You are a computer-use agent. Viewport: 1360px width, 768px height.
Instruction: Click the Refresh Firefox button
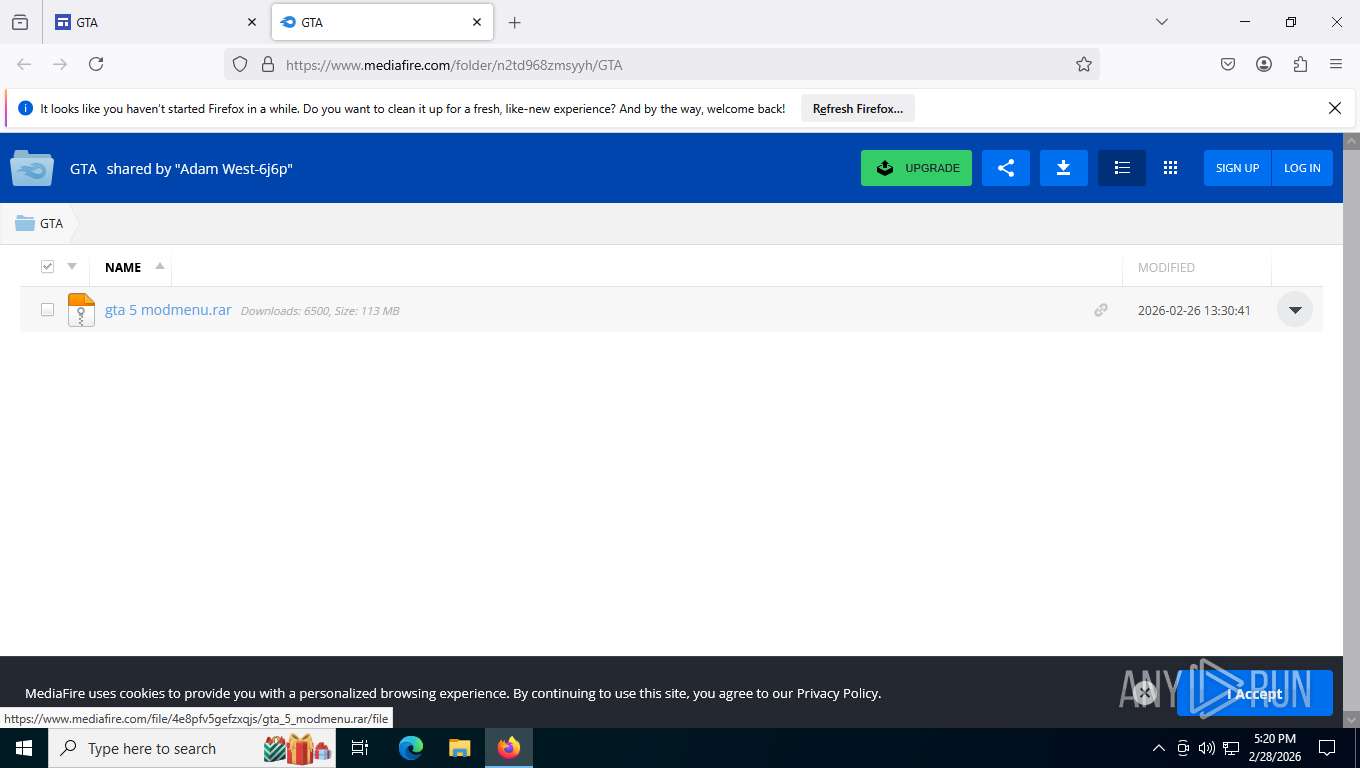point(858,109)
